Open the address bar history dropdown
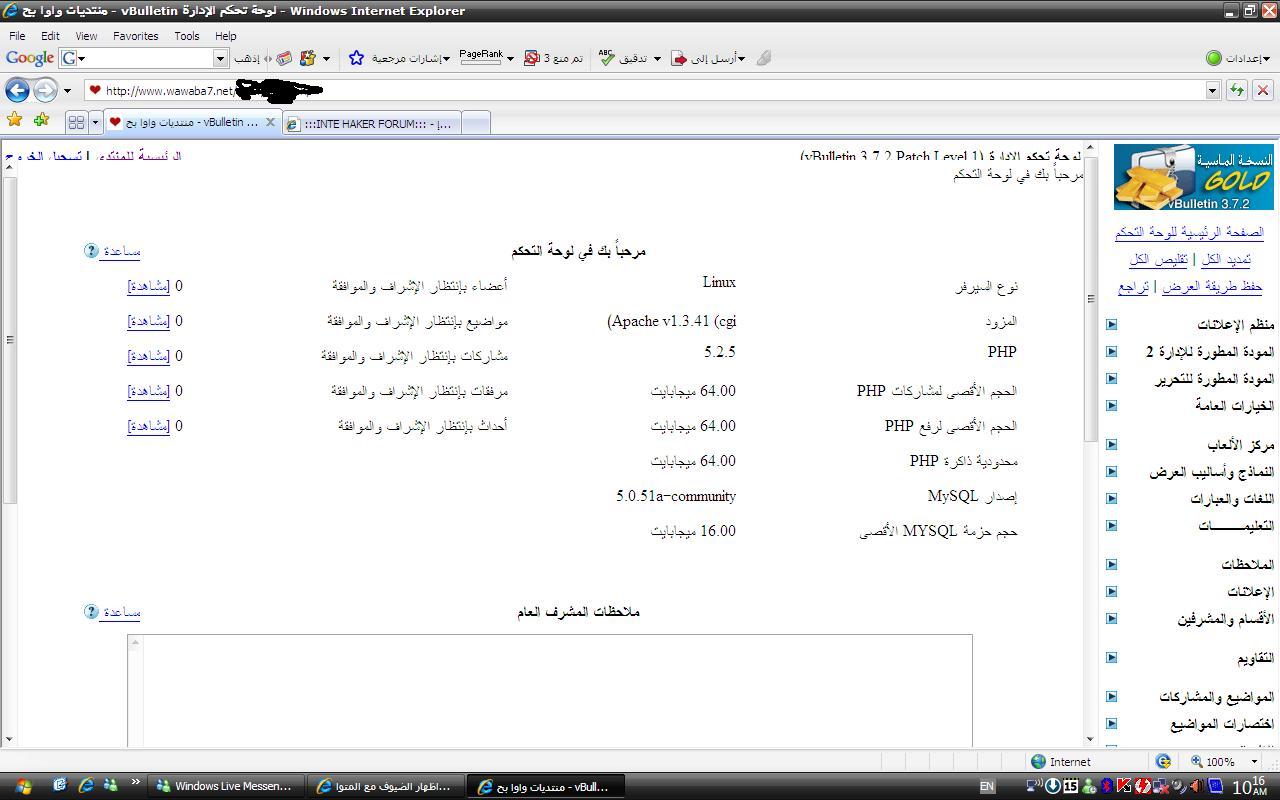This screenshot has height=800, width=1280. tap(1212, 90)
